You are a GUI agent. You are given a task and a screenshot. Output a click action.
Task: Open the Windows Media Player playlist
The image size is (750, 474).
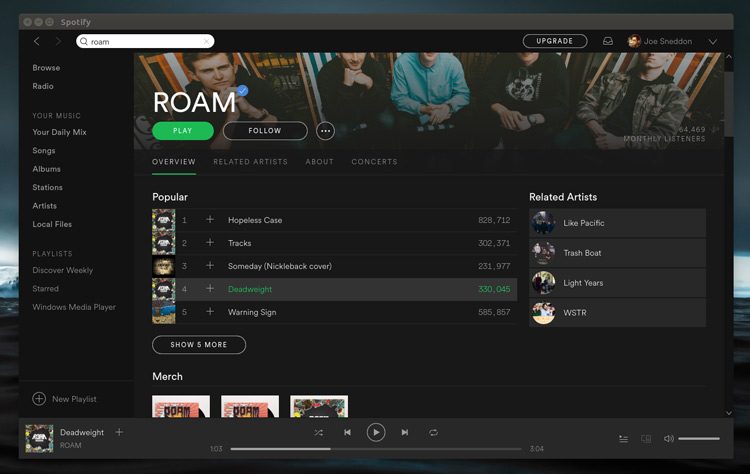[x=74, y=307]
